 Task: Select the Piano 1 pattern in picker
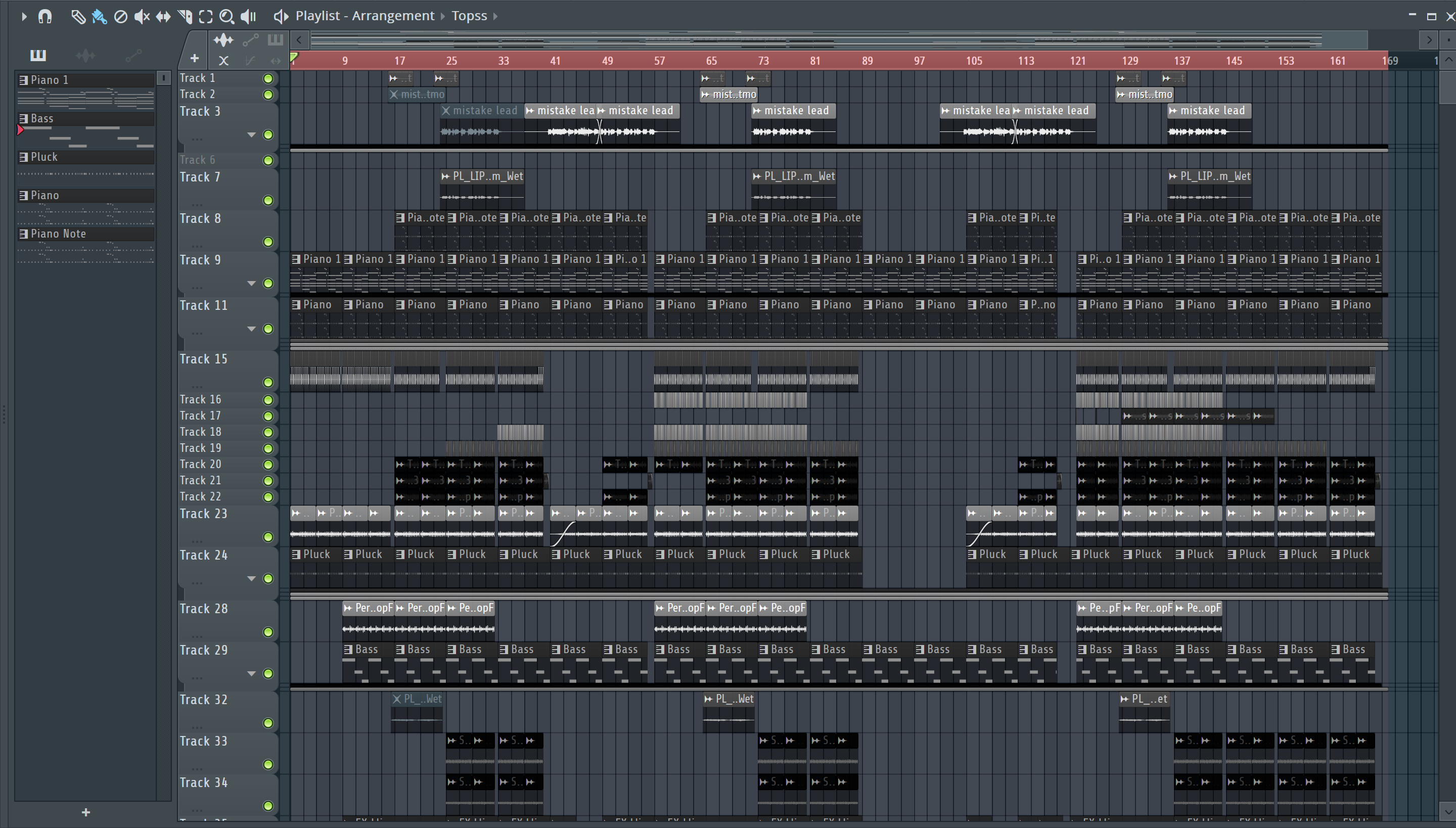point(85,80)
